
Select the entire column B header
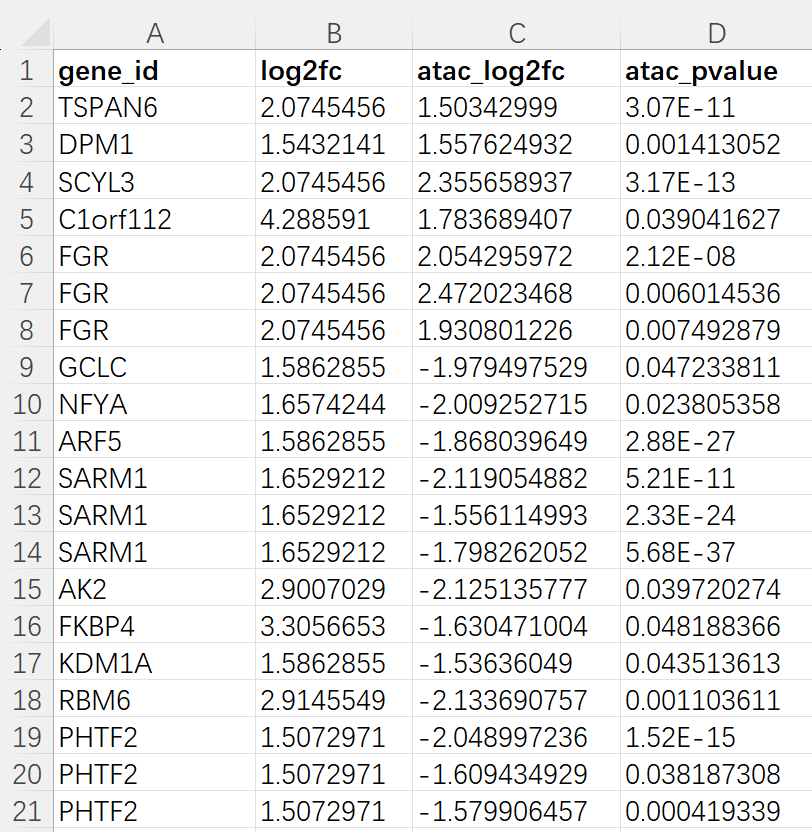[334, 33]
